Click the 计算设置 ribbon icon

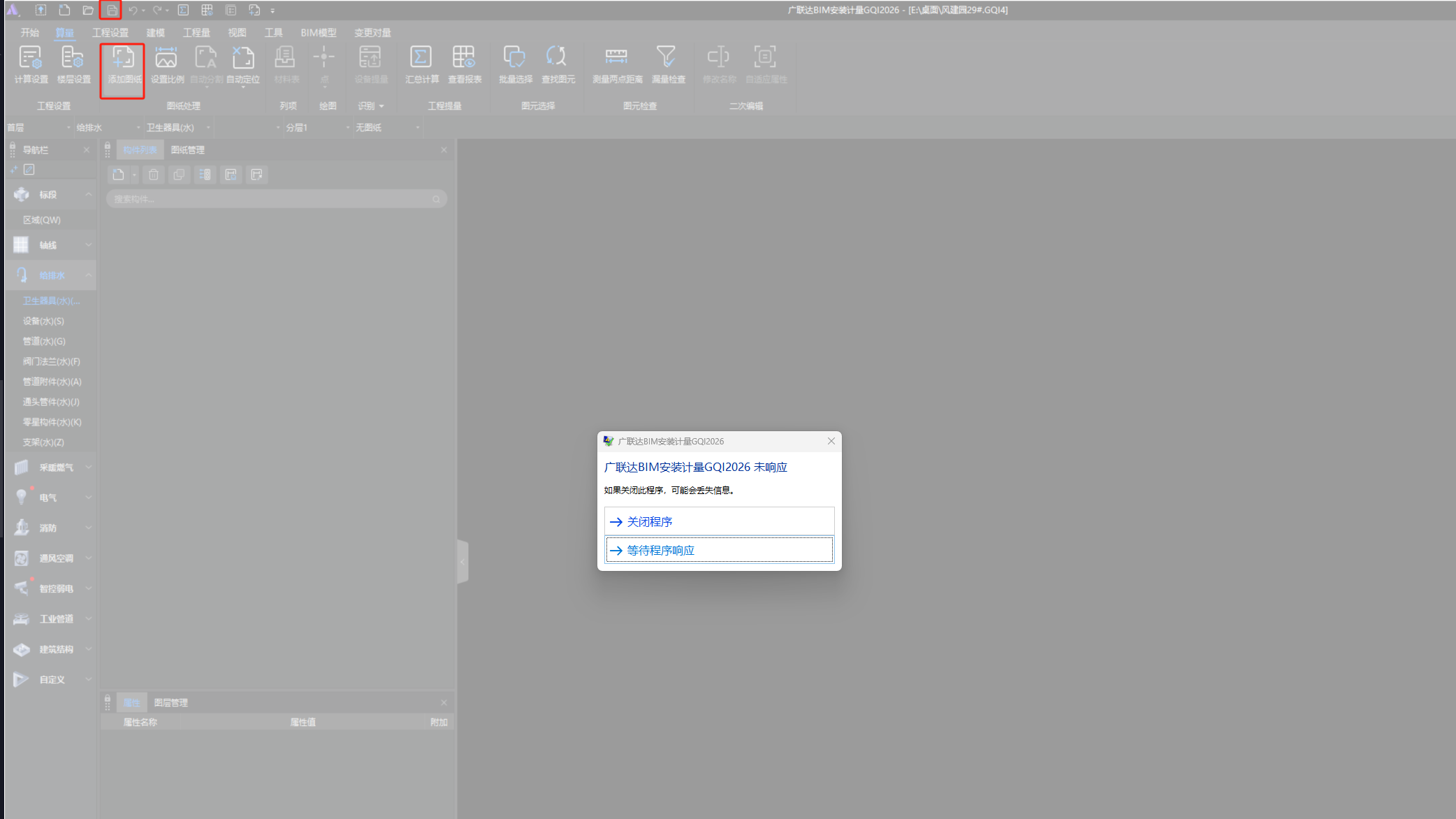coord(31,64)
